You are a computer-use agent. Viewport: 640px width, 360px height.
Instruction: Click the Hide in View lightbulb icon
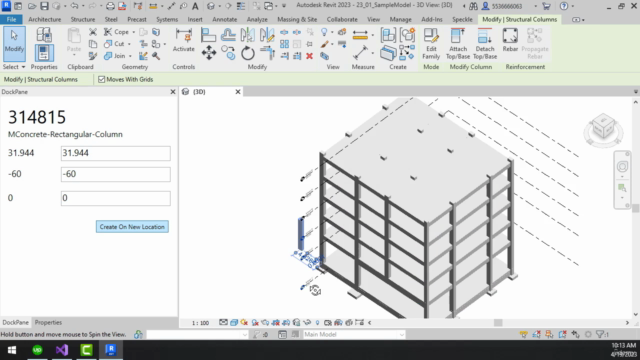click(324, 32)
